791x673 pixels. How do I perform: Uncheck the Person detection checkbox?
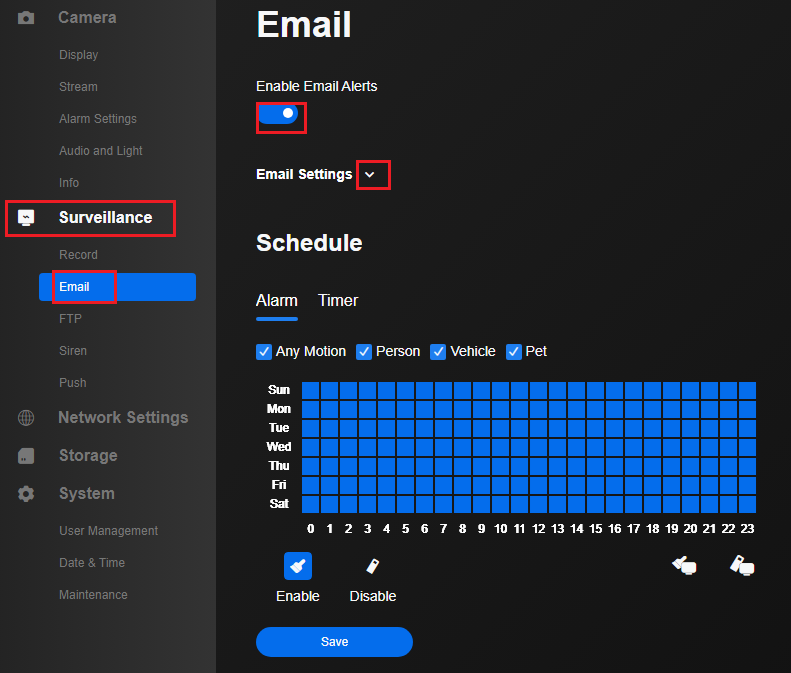point(364,352)
